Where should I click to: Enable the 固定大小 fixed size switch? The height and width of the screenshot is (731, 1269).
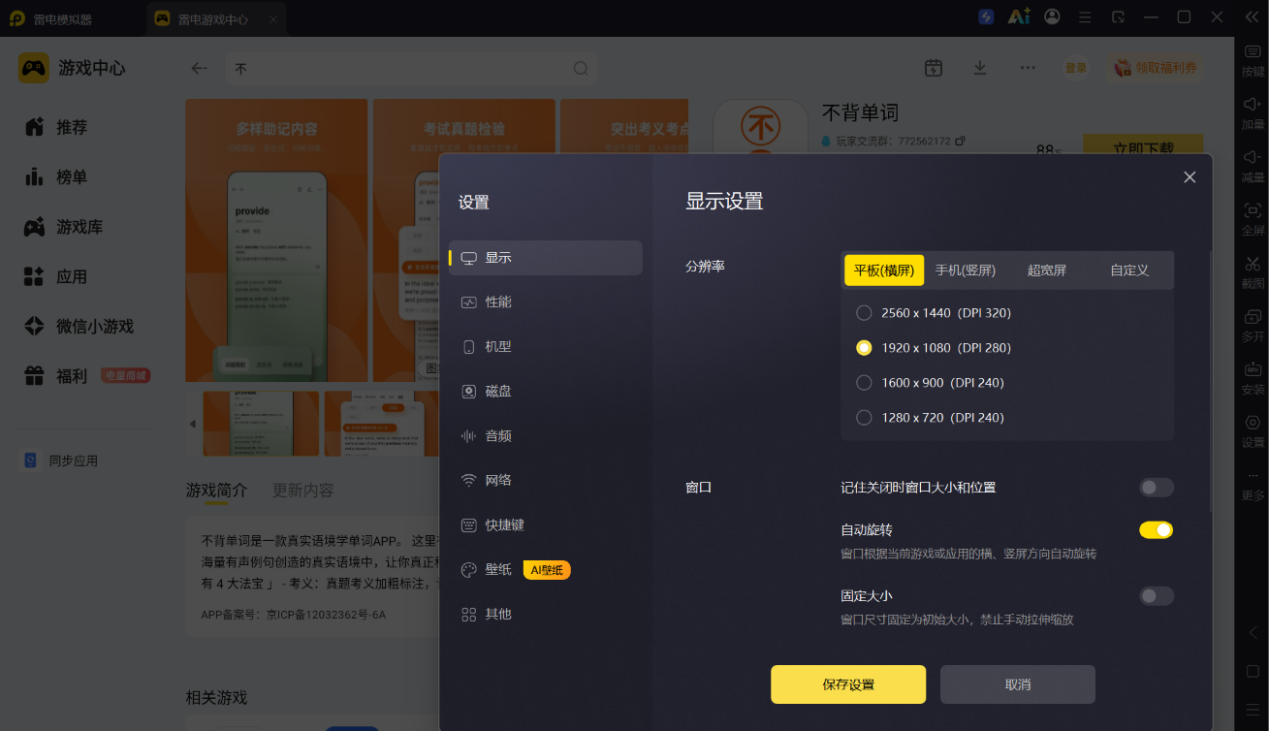(1156, 596)
